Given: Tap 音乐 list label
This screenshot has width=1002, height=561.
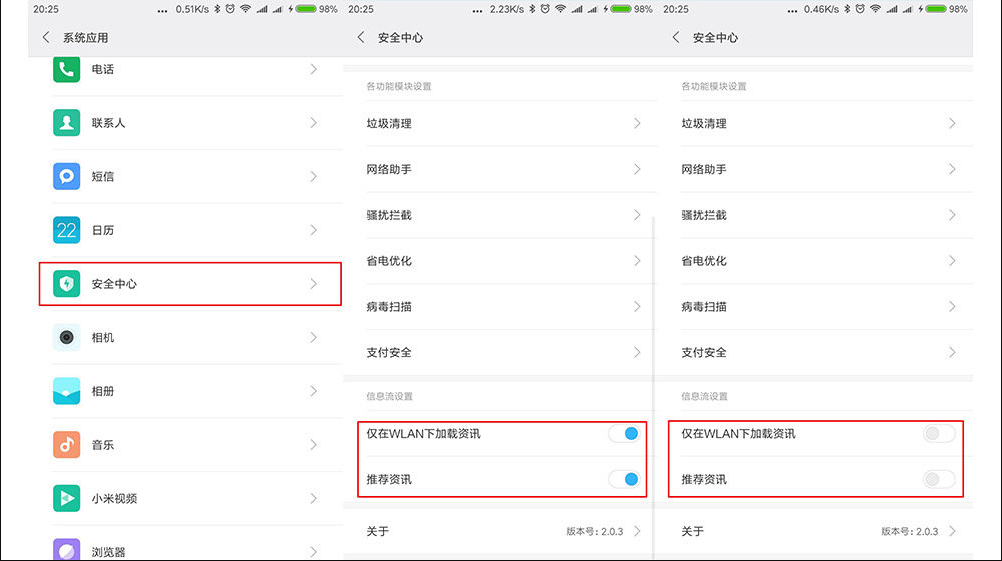Looking at the screenshot, I should [103, 445].
